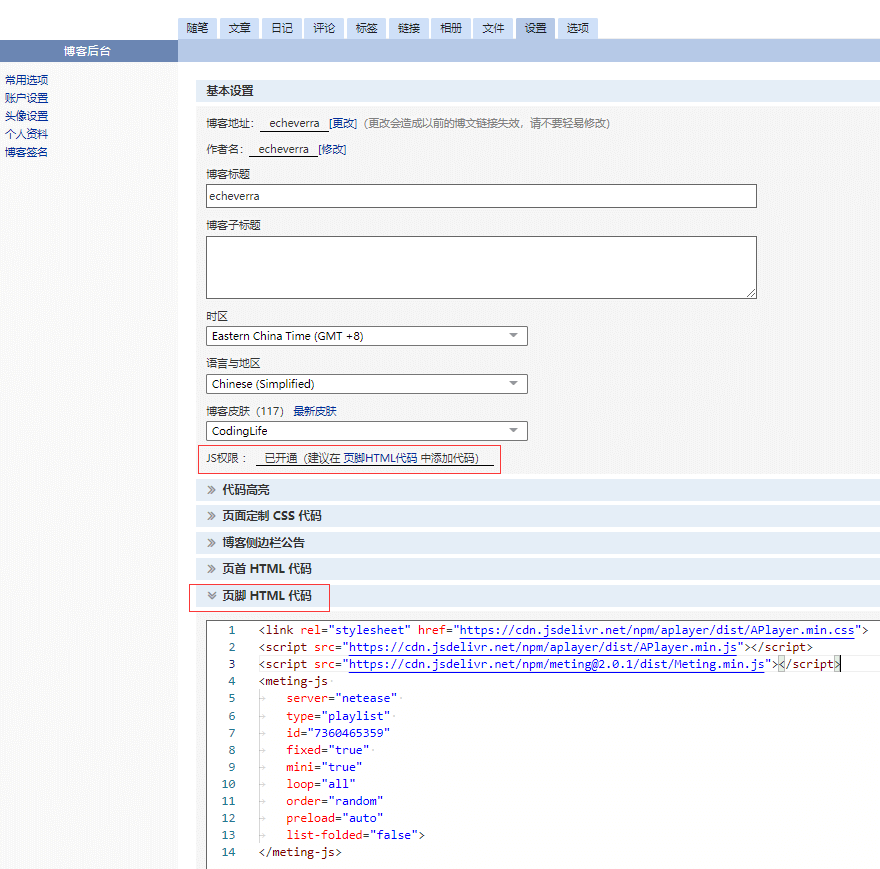Image resolution: width=880 pixels, height=869 pixels.
Task: Click inside the 博客子标题 textarea
Action: tap(481, 267)
